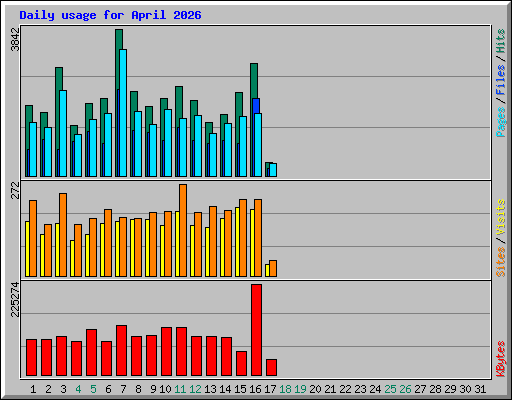Click the orange sites bar for day 11
Viewport: 512px width, 400px height.
click(x=183, y=230)
